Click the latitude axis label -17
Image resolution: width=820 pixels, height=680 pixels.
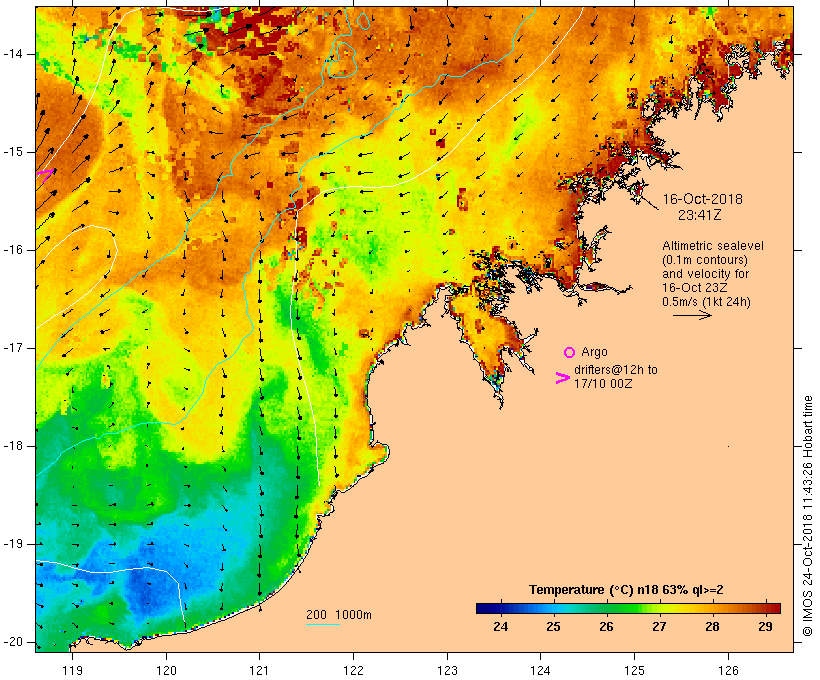[x=13, y=348]
